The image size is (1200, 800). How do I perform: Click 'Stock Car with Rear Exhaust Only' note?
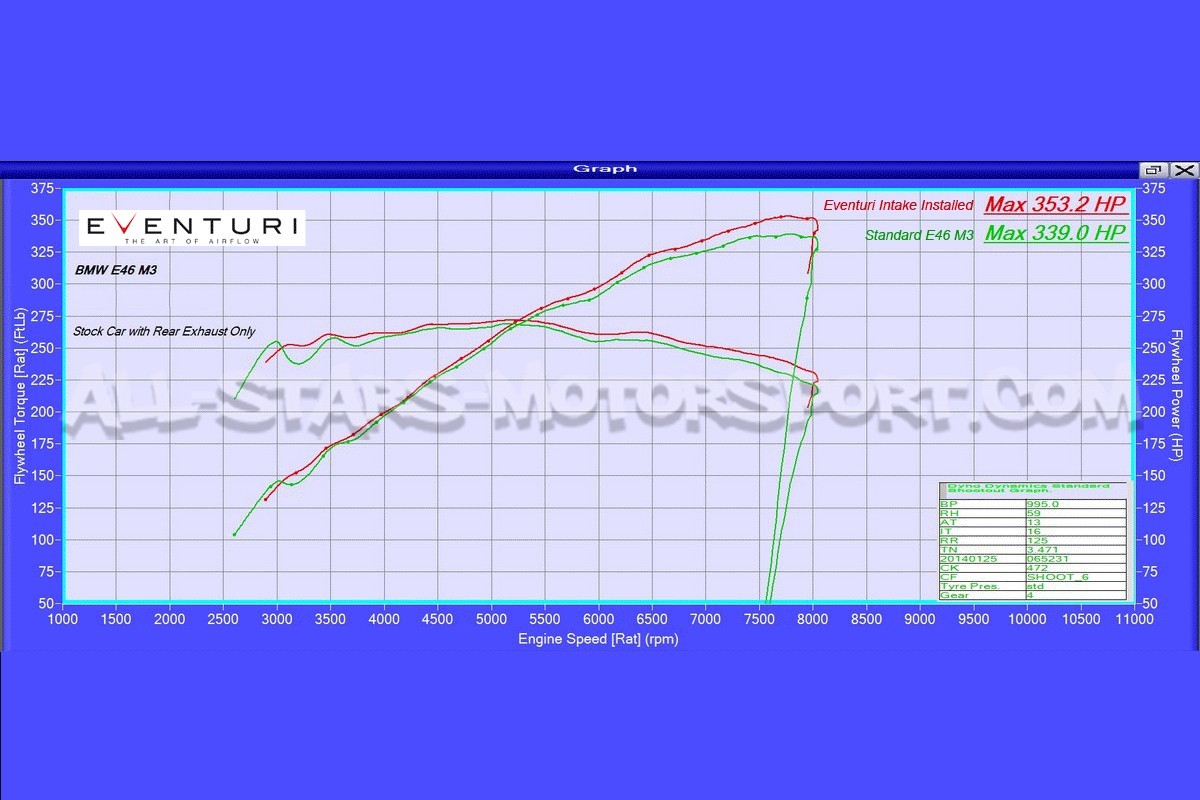coord(164,331)
